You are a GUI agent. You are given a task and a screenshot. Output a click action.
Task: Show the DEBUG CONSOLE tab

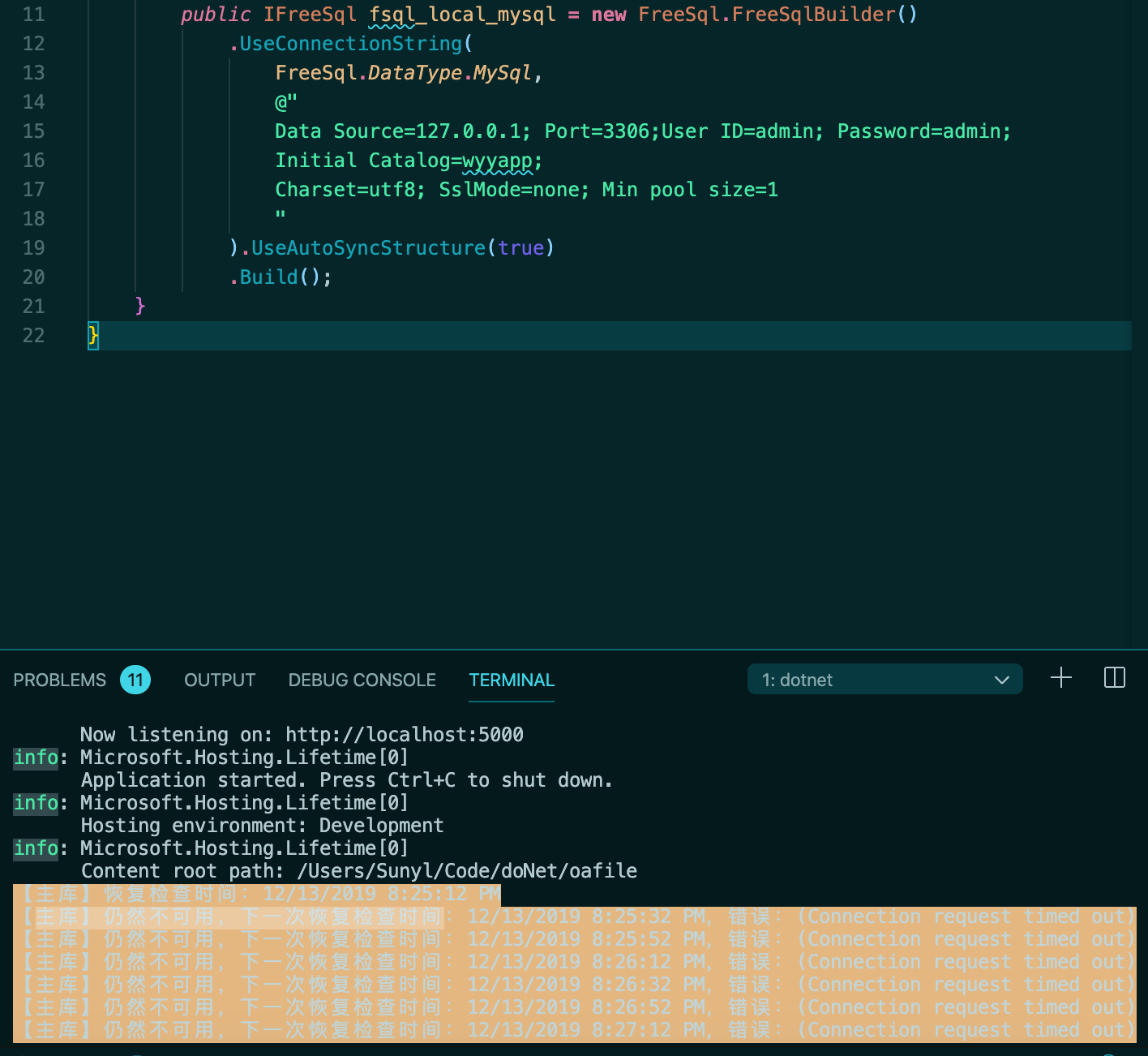tap(362, 680)
